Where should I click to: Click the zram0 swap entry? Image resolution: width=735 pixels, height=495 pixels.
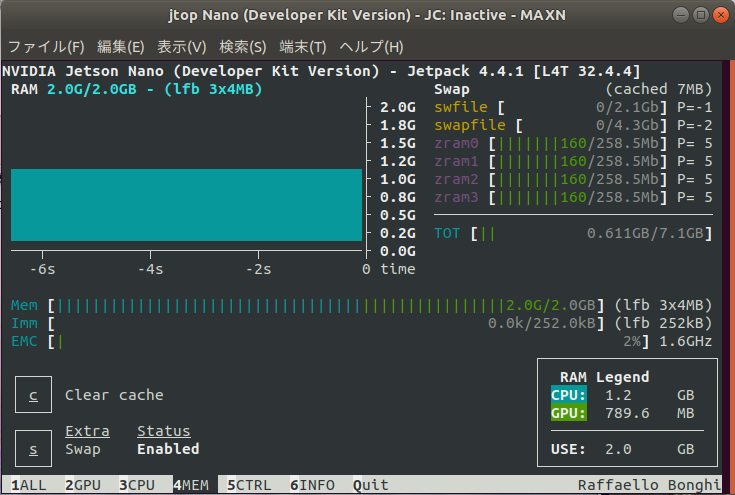[x=573, y=143]
